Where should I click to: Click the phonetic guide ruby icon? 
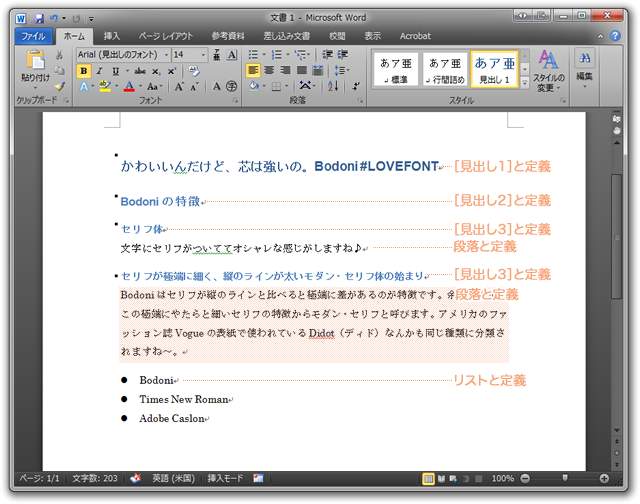[217, 55]
